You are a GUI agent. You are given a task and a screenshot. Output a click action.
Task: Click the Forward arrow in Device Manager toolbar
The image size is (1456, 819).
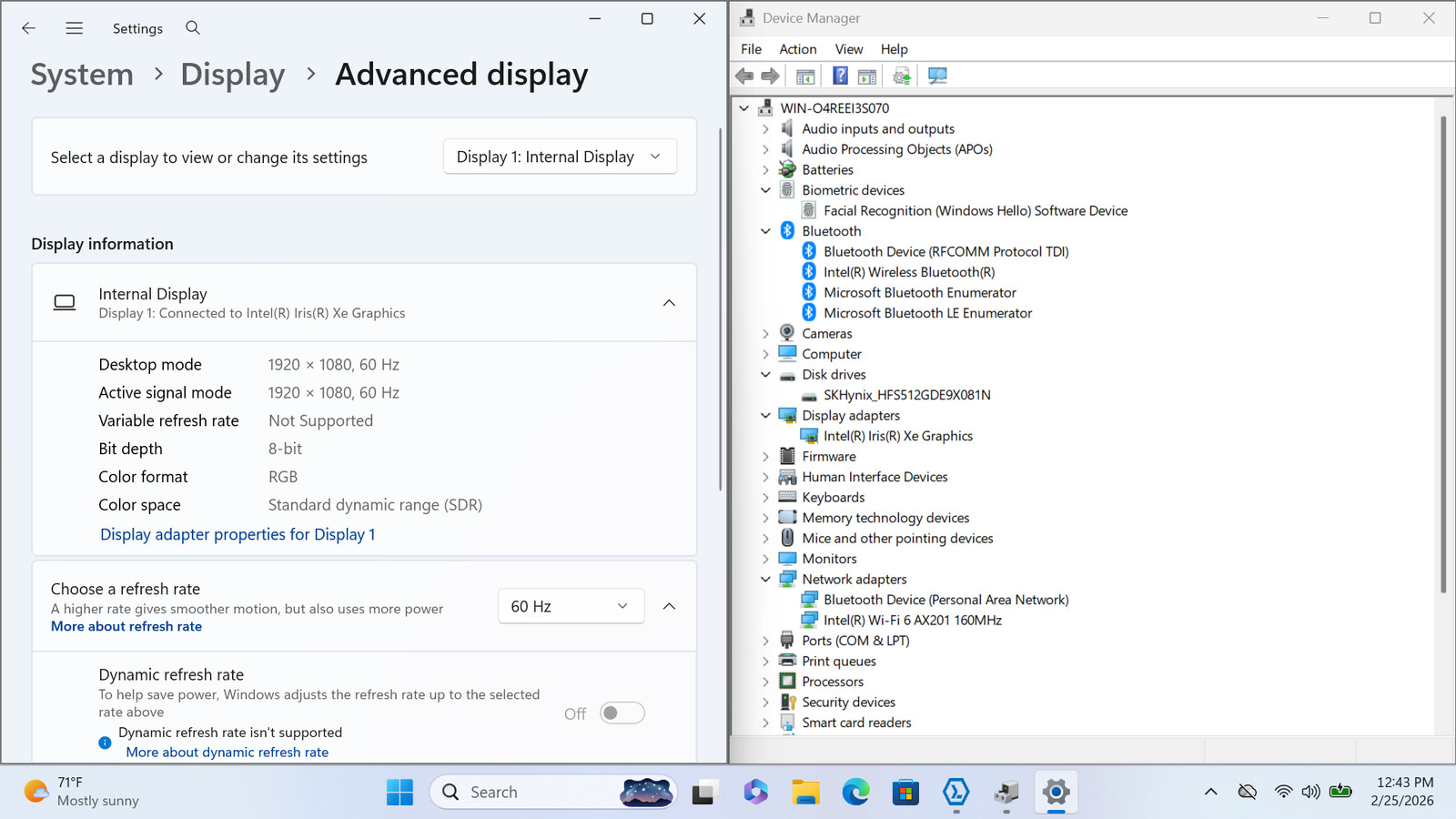pyautogui.click(x=770, y=76)
